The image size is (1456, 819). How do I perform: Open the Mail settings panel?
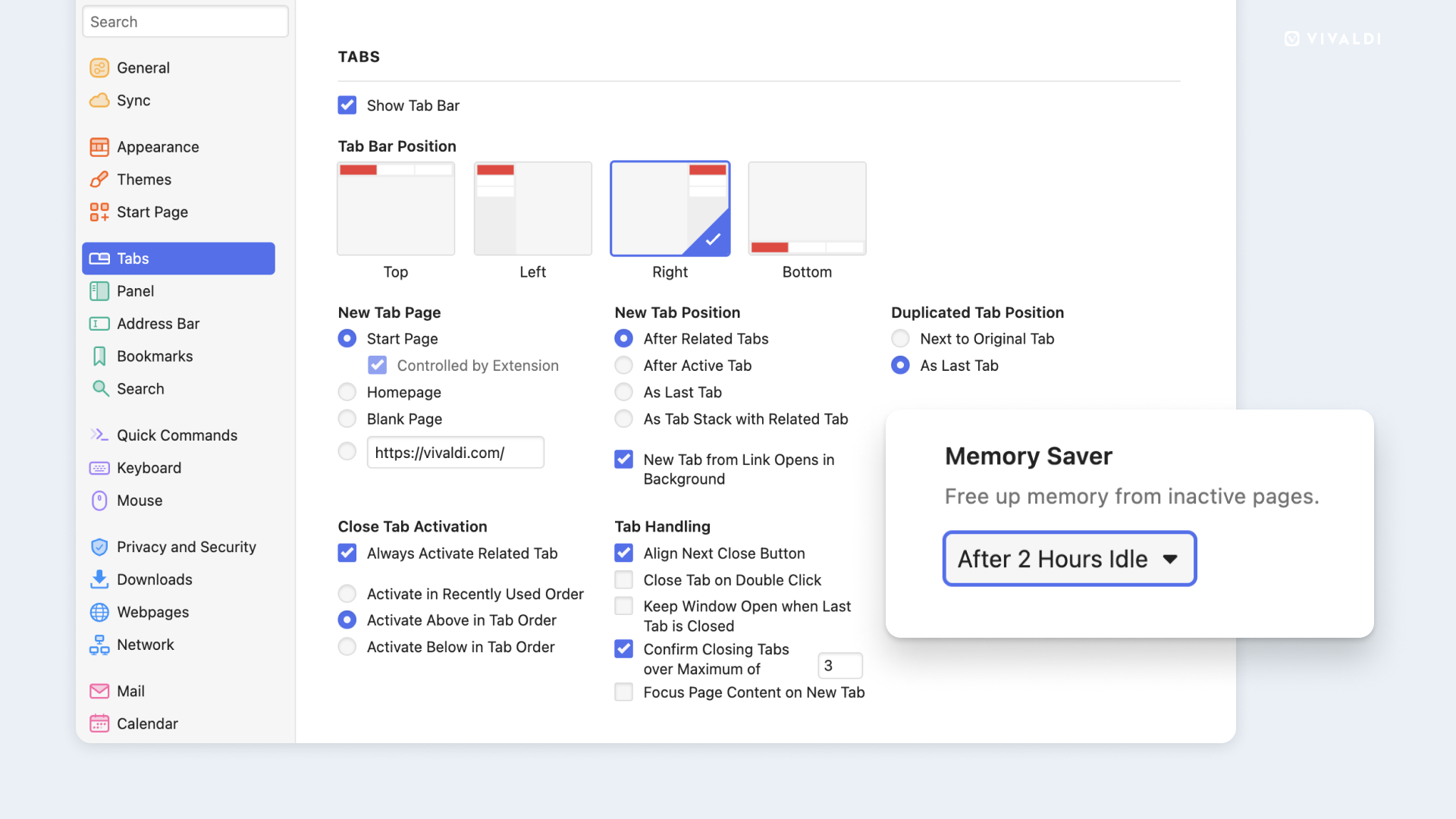point(131,690)
